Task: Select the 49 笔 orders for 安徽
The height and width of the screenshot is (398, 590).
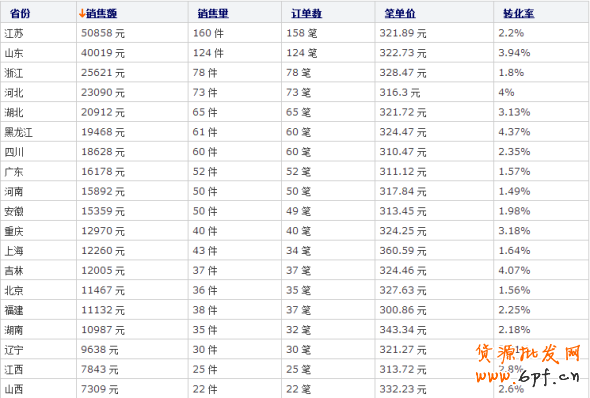Action: [298, 211]
